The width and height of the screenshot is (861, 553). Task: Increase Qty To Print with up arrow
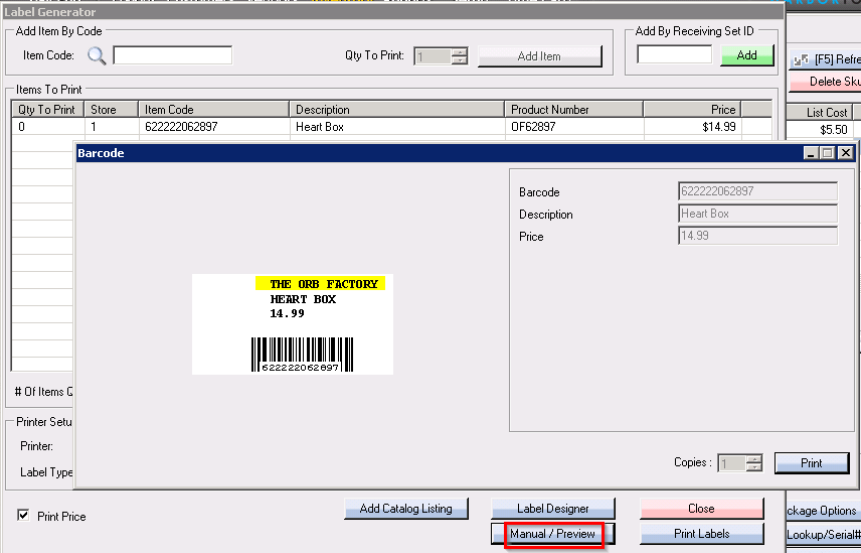click(x=460, y=52)
